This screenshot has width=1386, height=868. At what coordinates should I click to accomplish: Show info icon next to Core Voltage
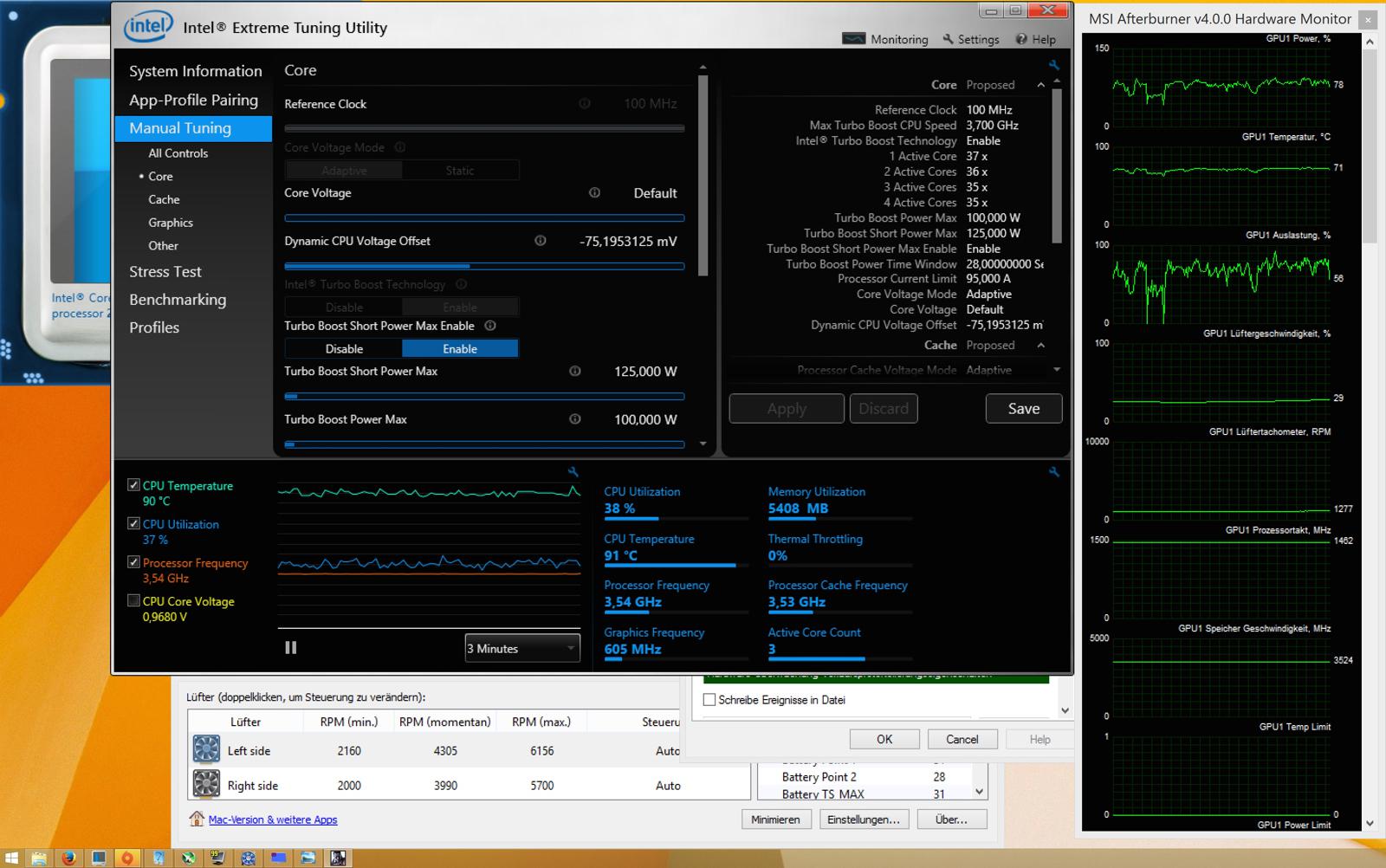594,192
